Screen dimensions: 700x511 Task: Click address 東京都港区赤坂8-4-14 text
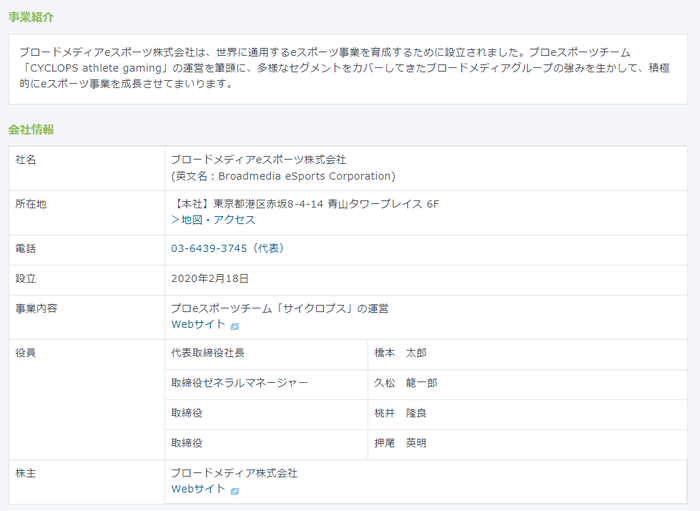pyautogui.click(x=268, y=204)
